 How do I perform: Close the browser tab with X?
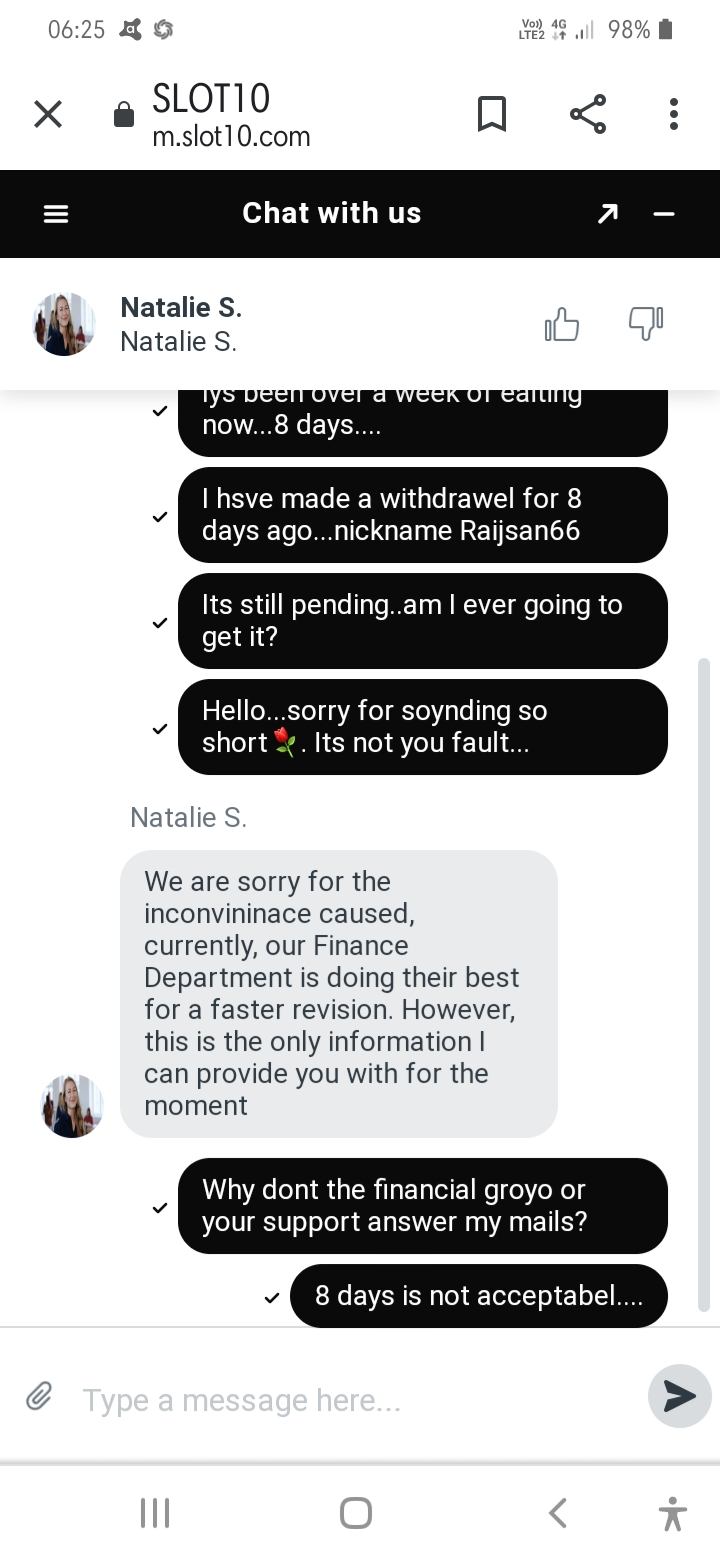coord(48,115)
